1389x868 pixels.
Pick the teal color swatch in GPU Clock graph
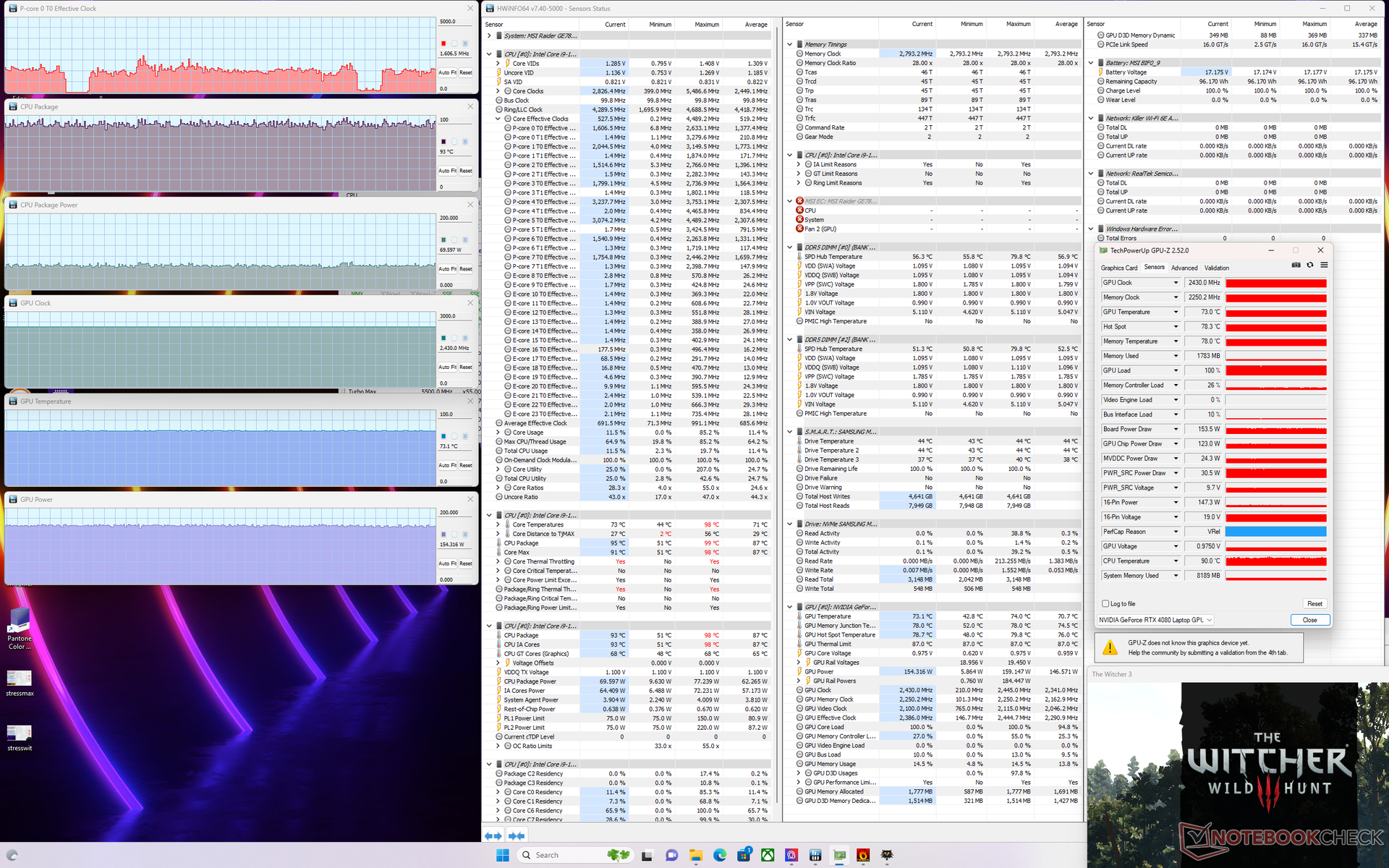[443, 338]
